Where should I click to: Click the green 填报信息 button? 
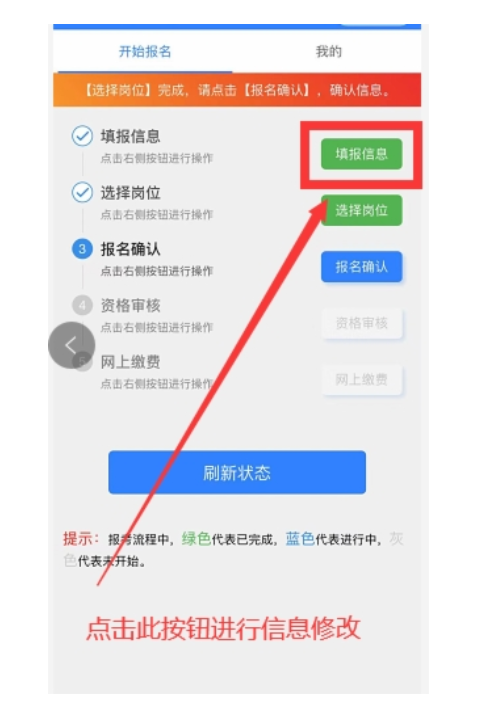tap(361, 154)
